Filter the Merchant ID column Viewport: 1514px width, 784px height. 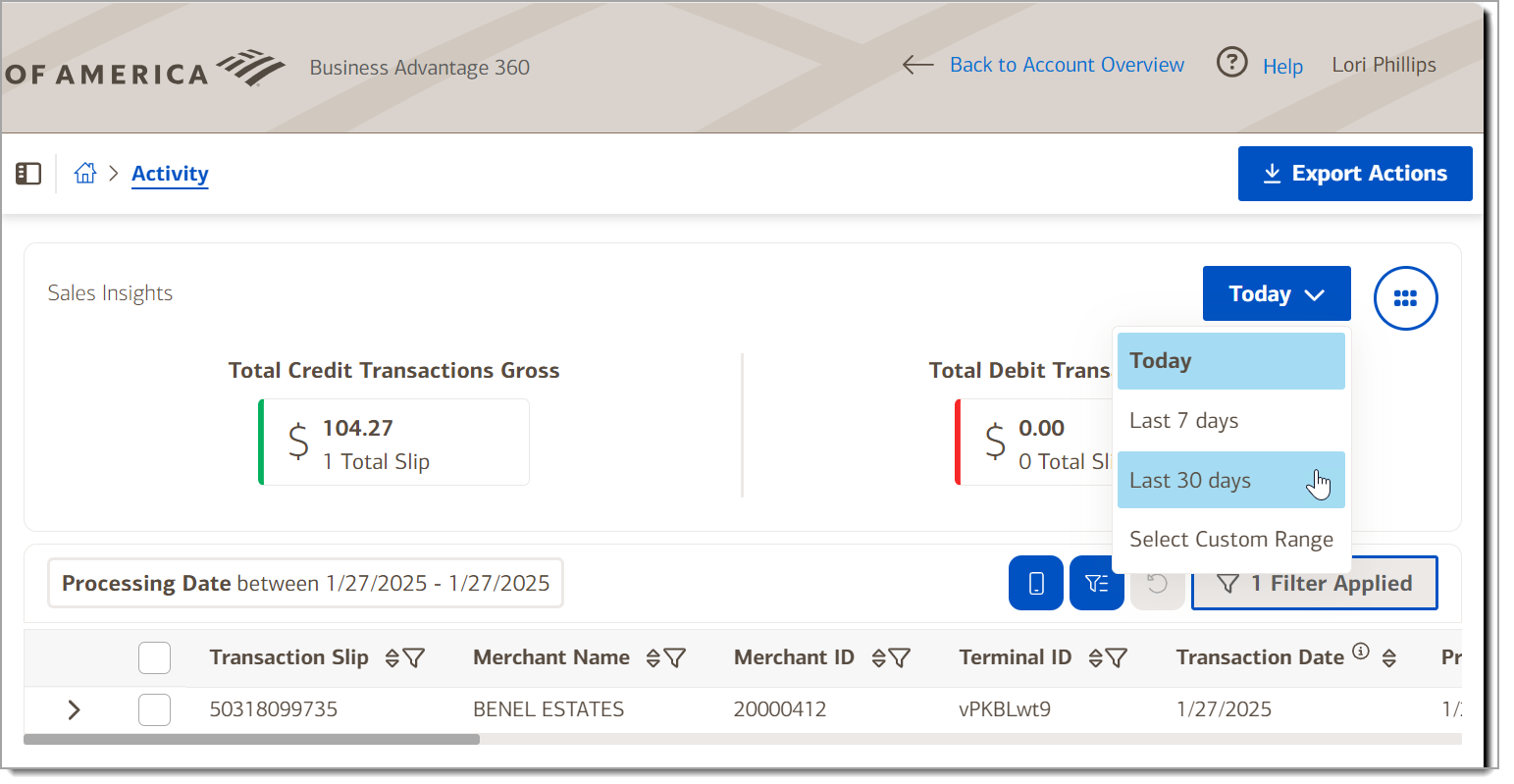(900, 658)
